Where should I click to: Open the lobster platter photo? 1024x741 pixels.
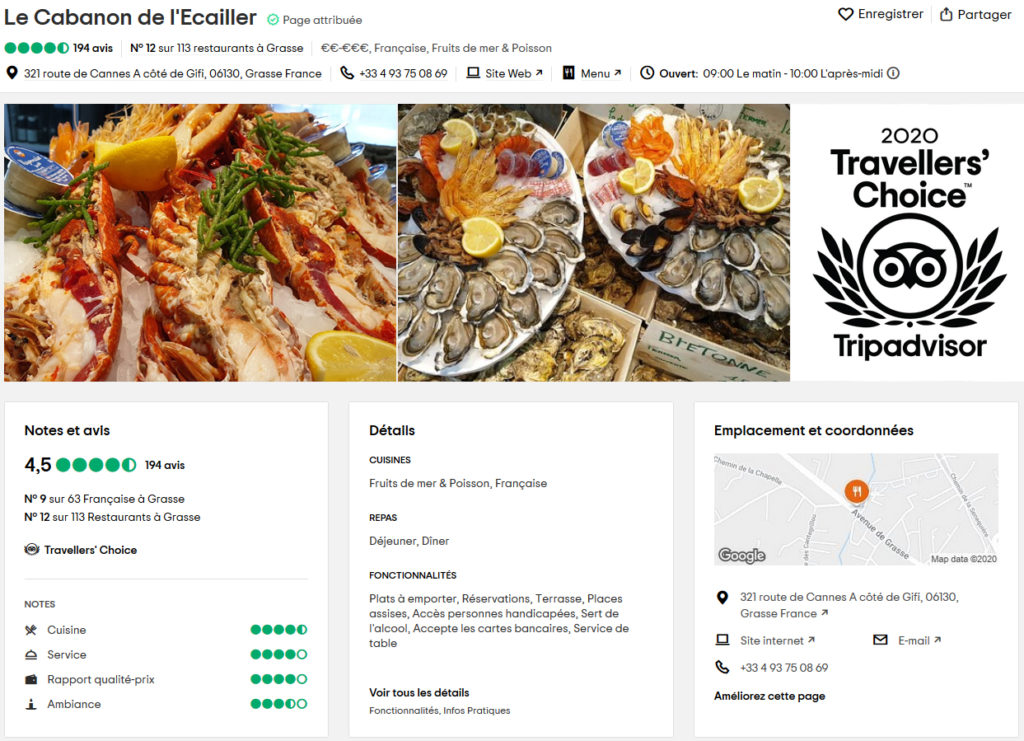coord(200,242)
